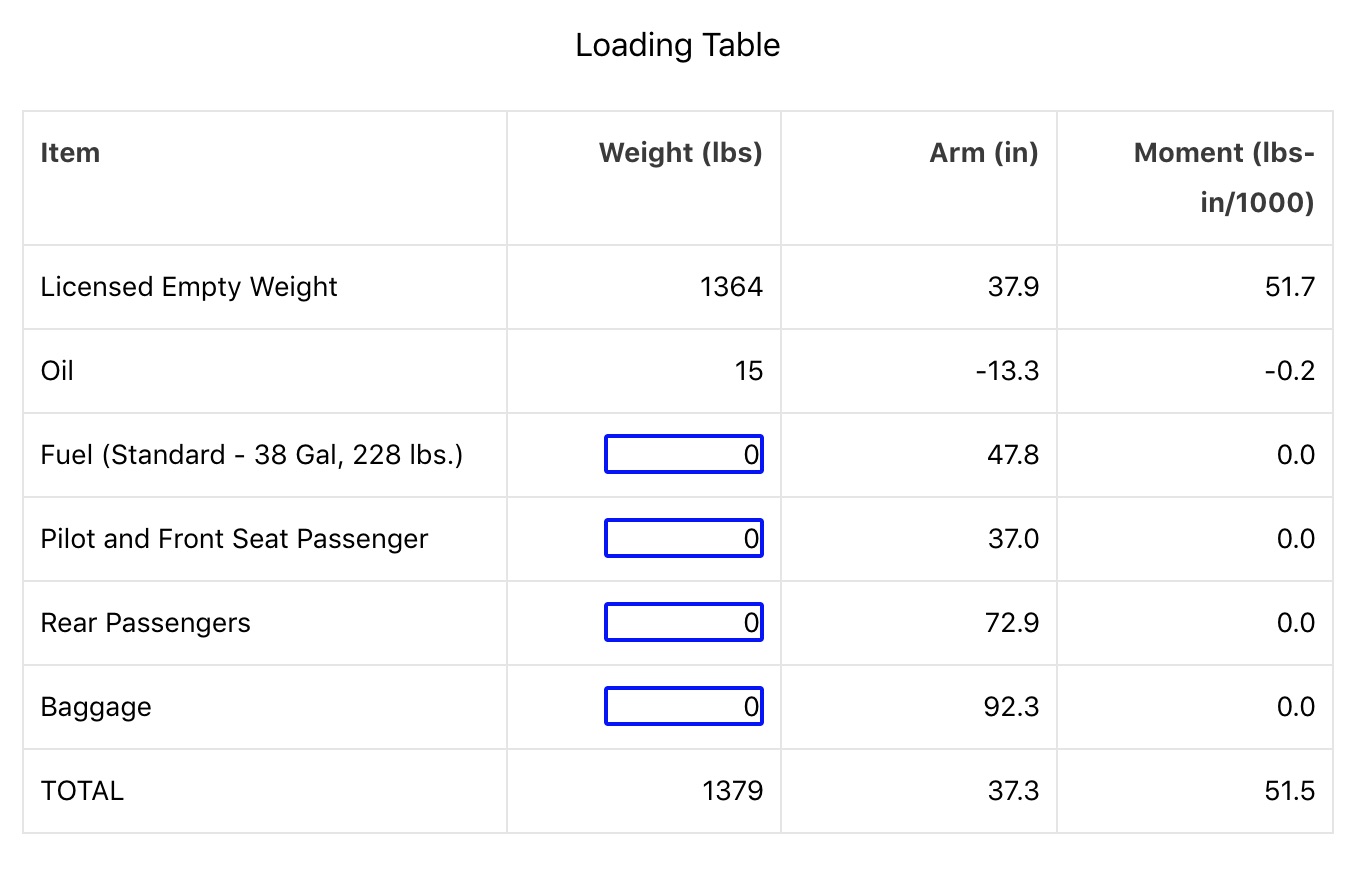The width and height of the screenshot is (1360, 870).
Task: Click the Oil arm value -13.3
Action: pyautogui.click(x=1007, y=371)
